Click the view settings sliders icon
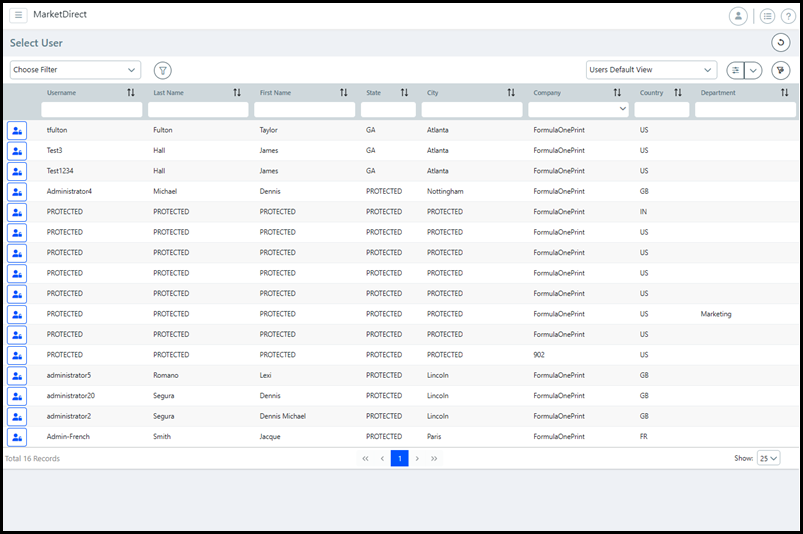 click(x=735, y=70)
